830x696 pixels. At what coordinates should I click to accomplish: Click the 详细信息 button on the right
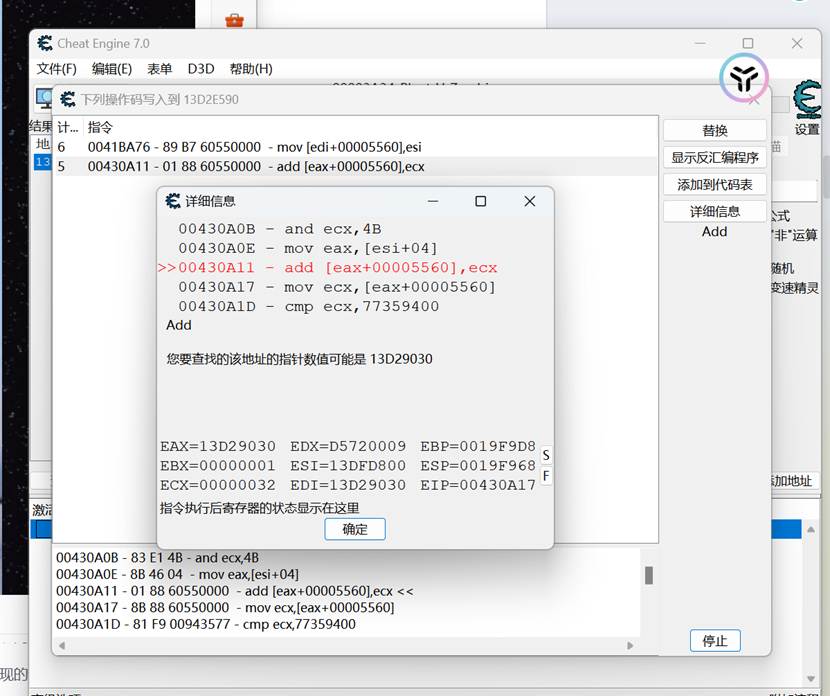pos(715,211)
